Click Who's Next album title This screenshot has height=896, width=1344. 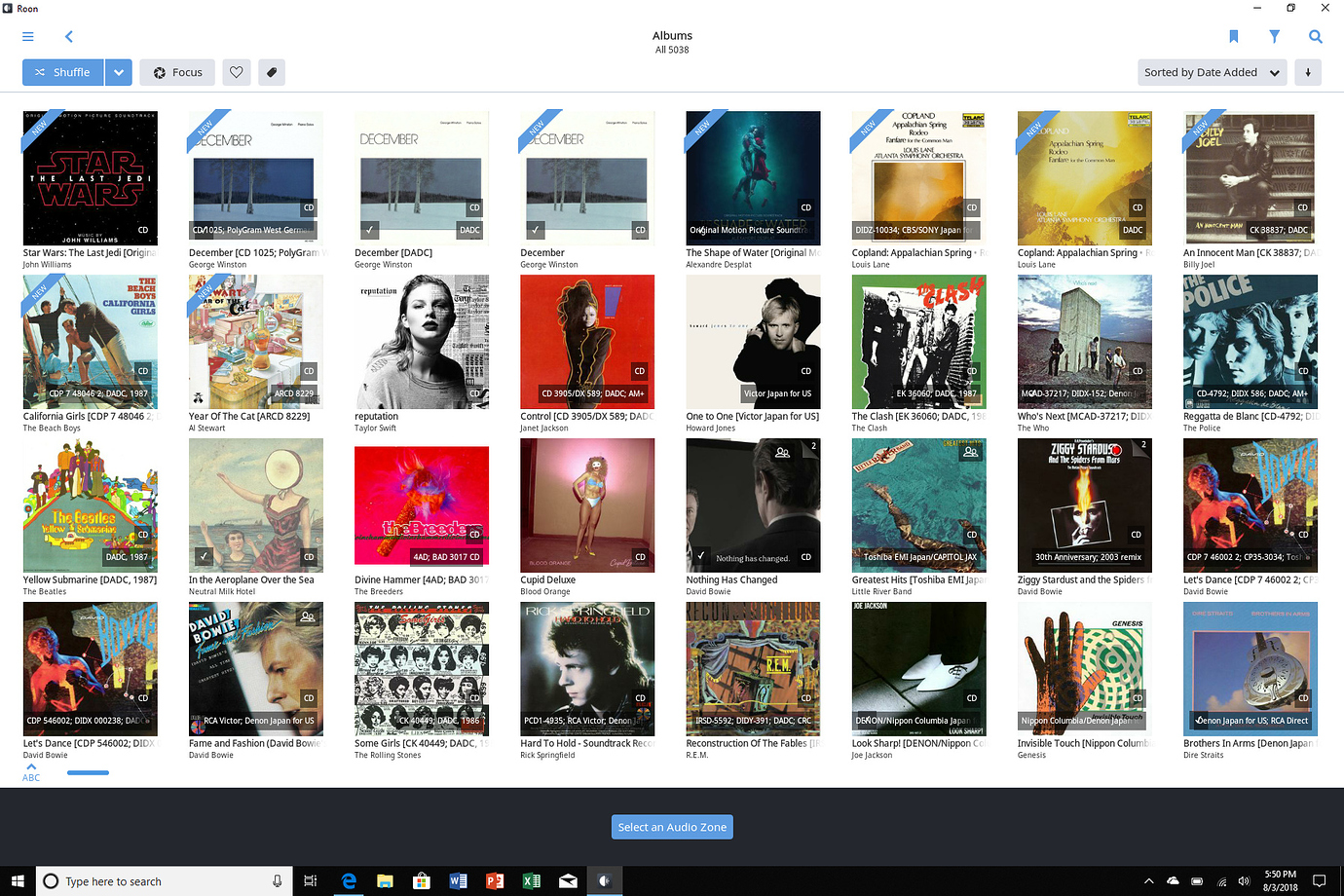point(1085,416)
